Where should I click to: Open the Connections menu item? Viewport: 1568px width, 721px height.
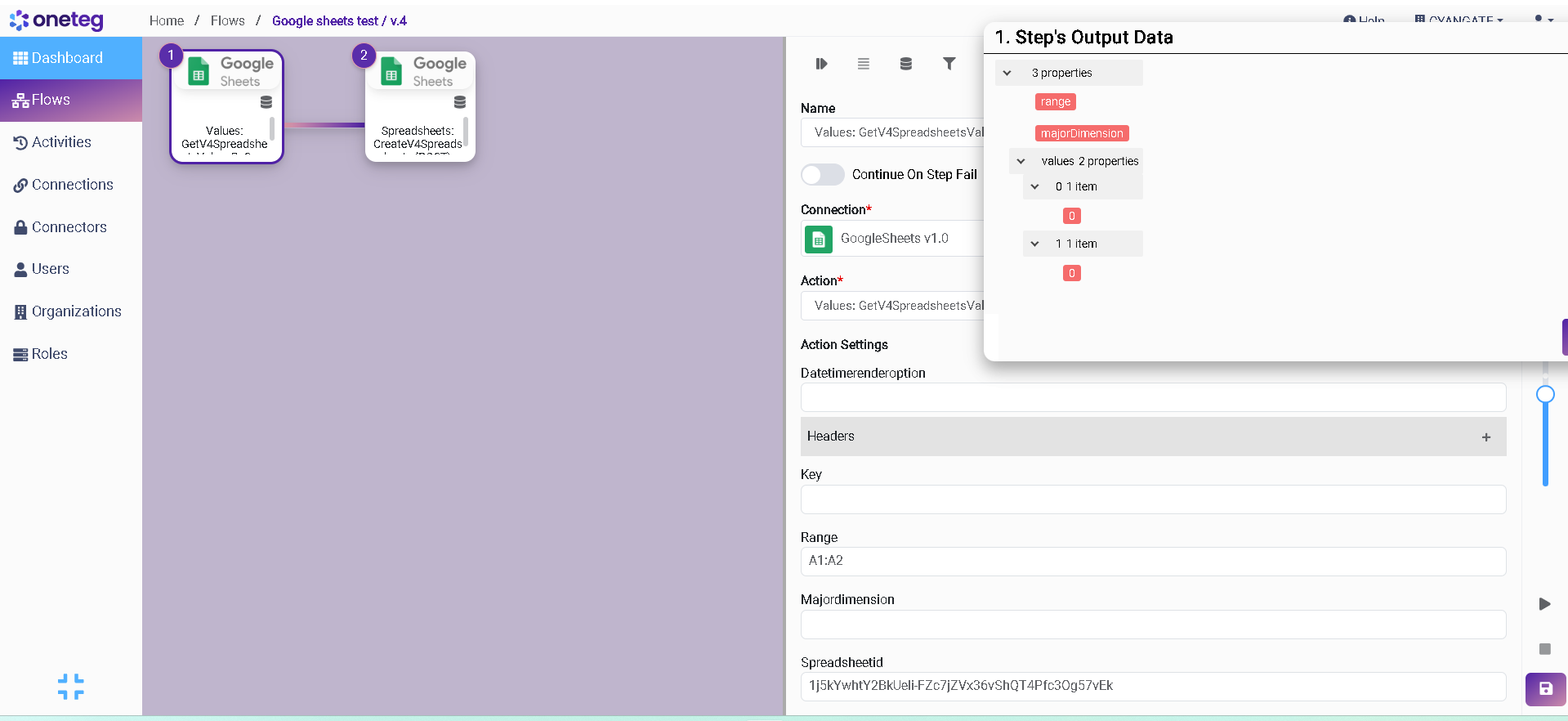[72, 185]
